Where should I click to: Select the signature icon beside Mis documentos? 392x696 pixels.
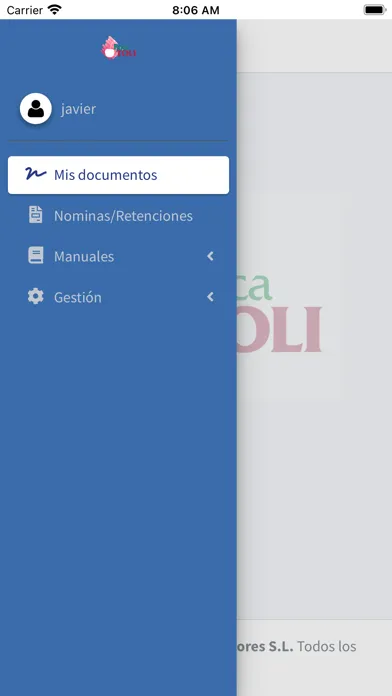point(36,174)
